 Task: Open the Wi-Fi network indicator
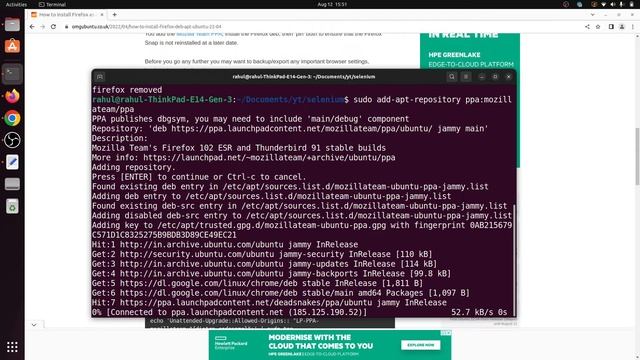pos(603,4)
